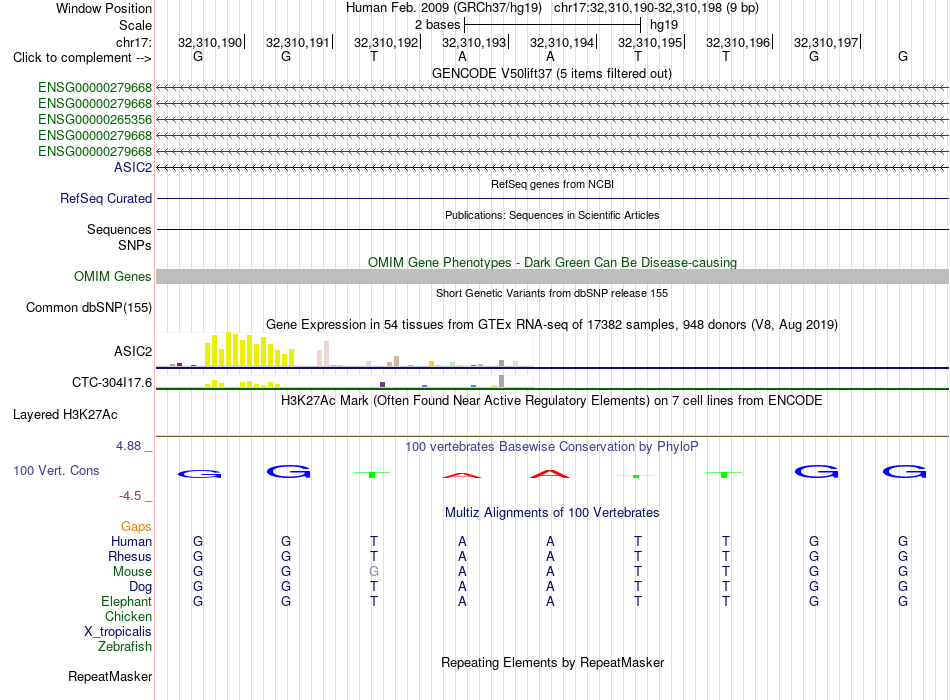Open 'Gene Expression in 54 tissues from GTEx' title
950x700 pixels.
[x=552, y=324]
